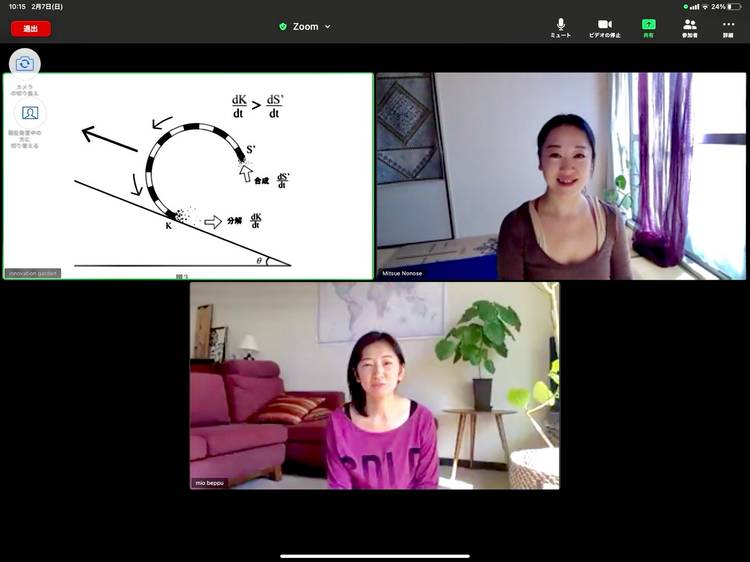The width and height of the screenshot is (750, 562).
Task: Switch camera using the flip icon
Action: tap(25, 64)
